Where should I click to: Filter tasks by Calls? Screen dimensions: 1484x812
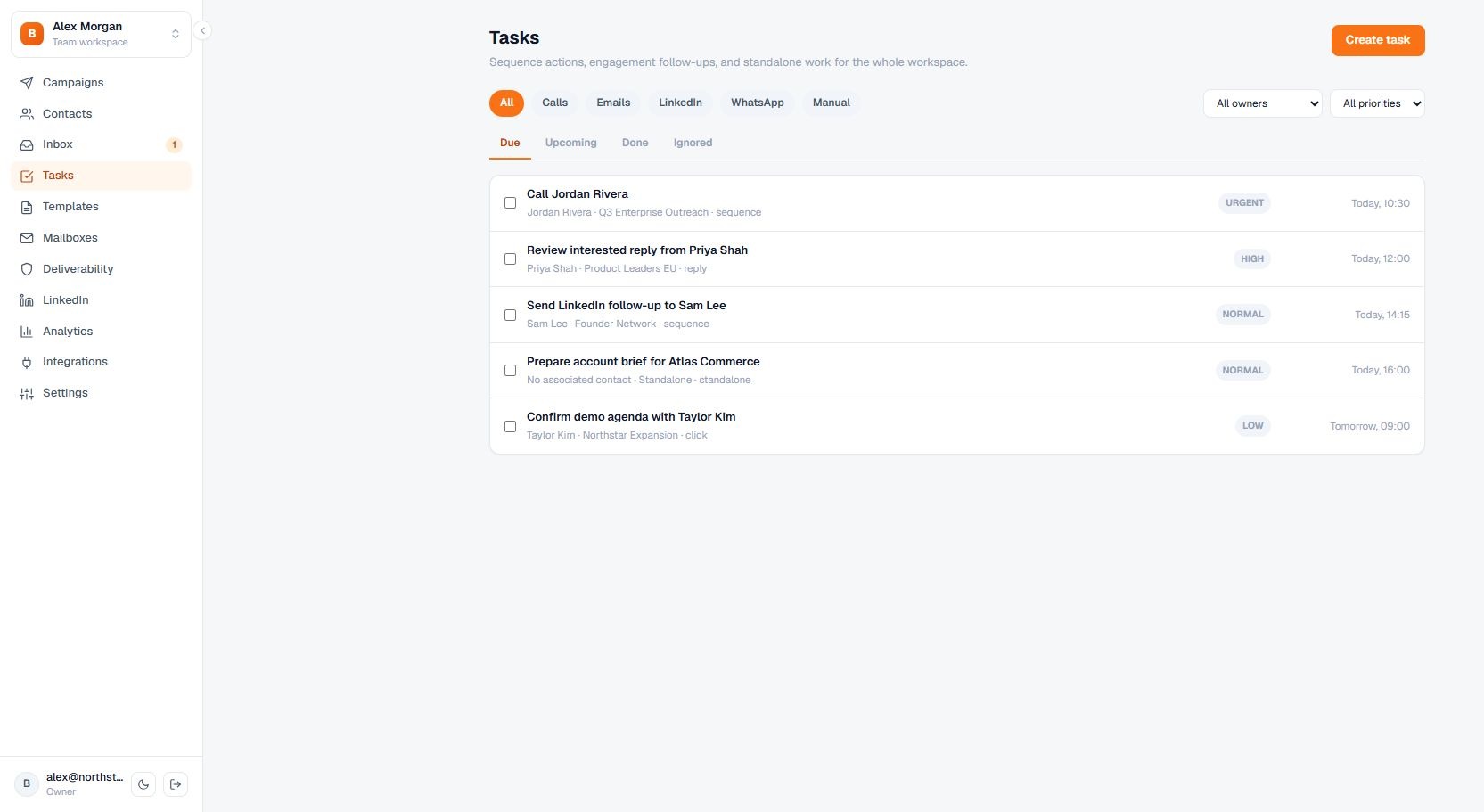click(x=554, y=103)
